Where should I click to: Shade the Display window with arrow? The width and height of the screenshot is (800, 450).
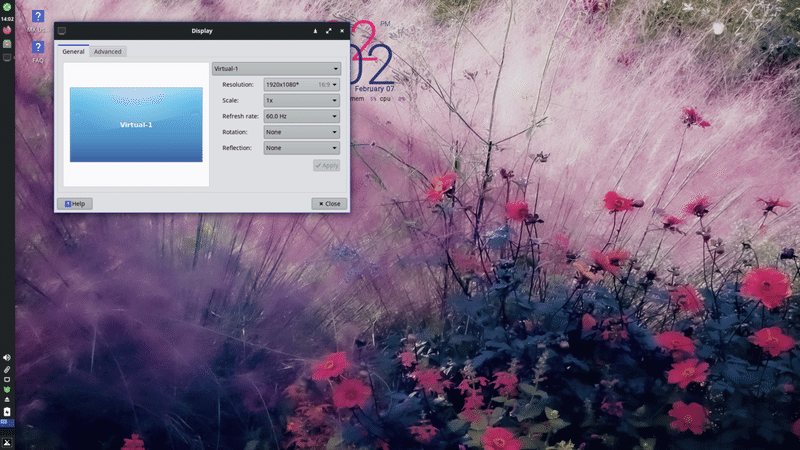[315, 31]
